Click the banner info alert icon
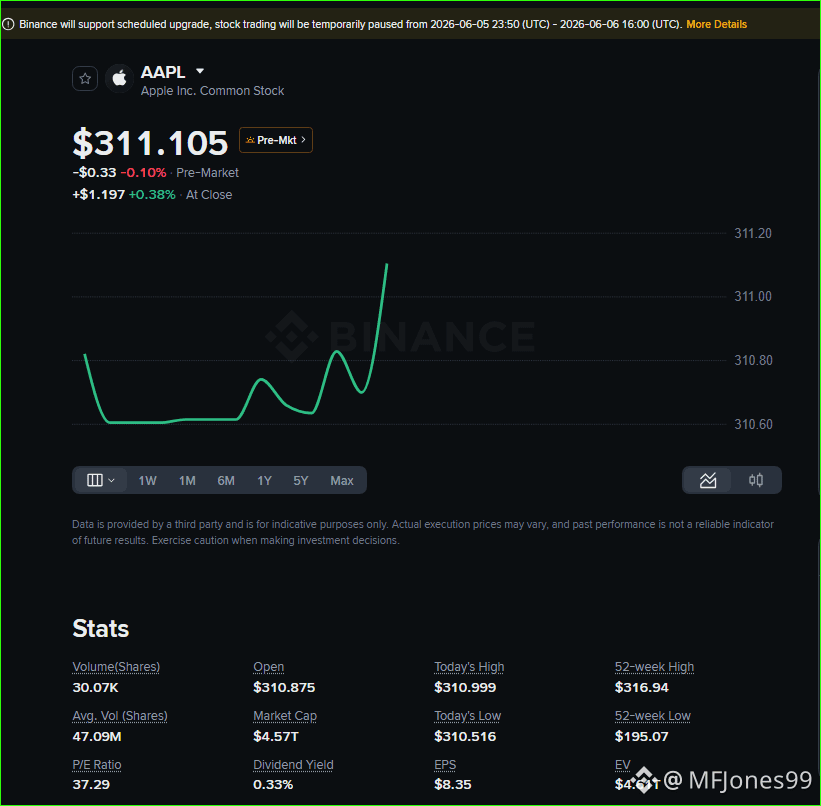 8,24
